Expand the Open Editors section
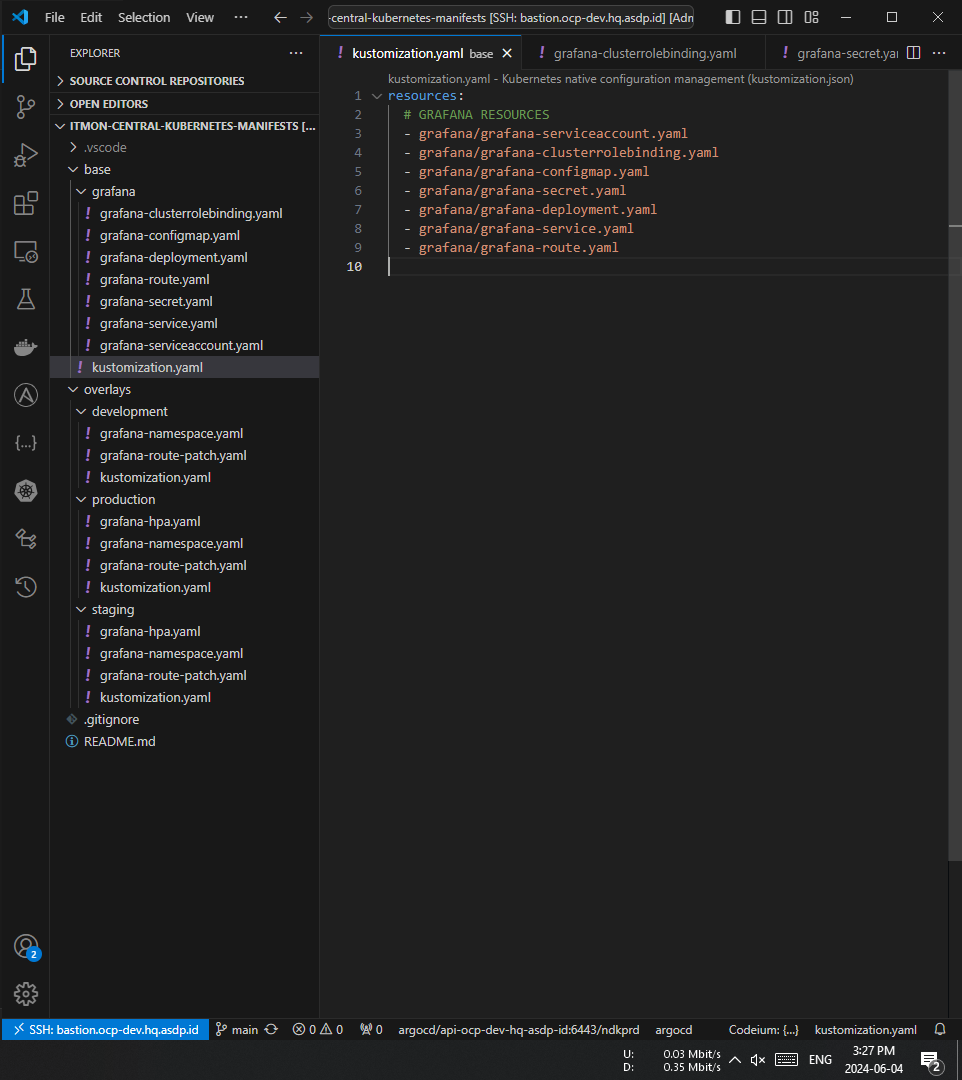 point(185,103)
